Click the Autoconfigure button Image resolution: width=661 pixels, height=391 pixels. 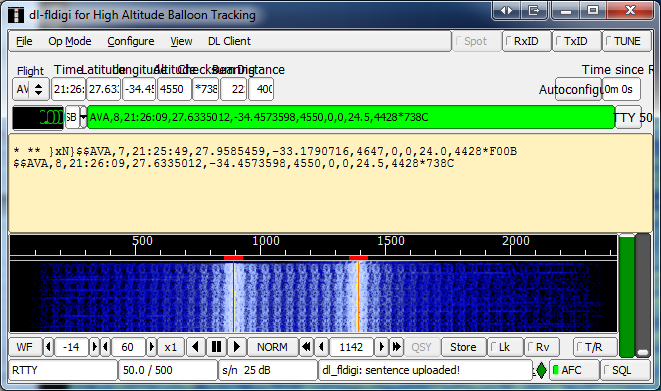point(578,89)
